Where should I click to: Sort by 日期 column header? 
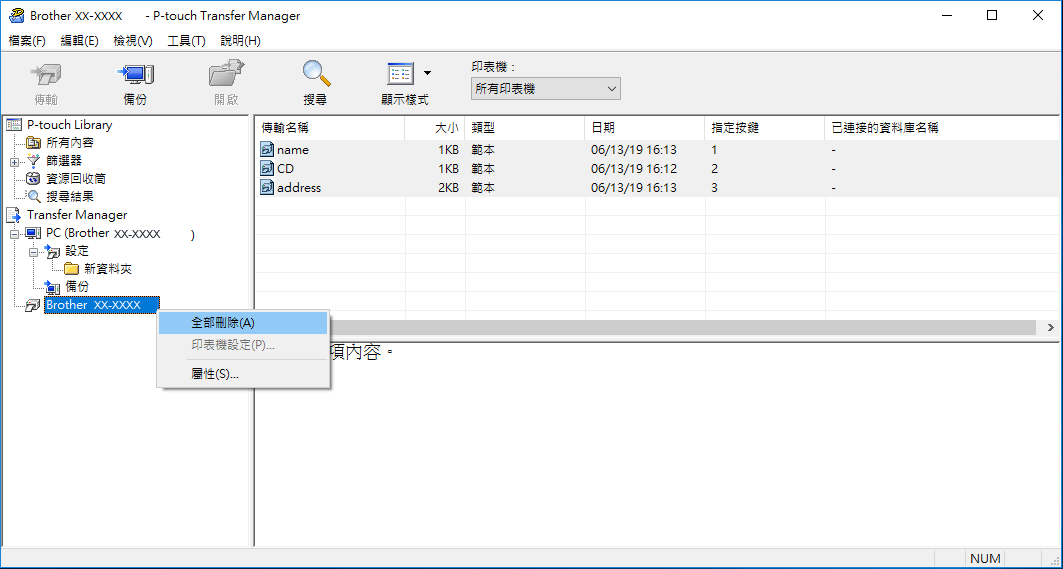pyautogui.click(x=645, y=127)
